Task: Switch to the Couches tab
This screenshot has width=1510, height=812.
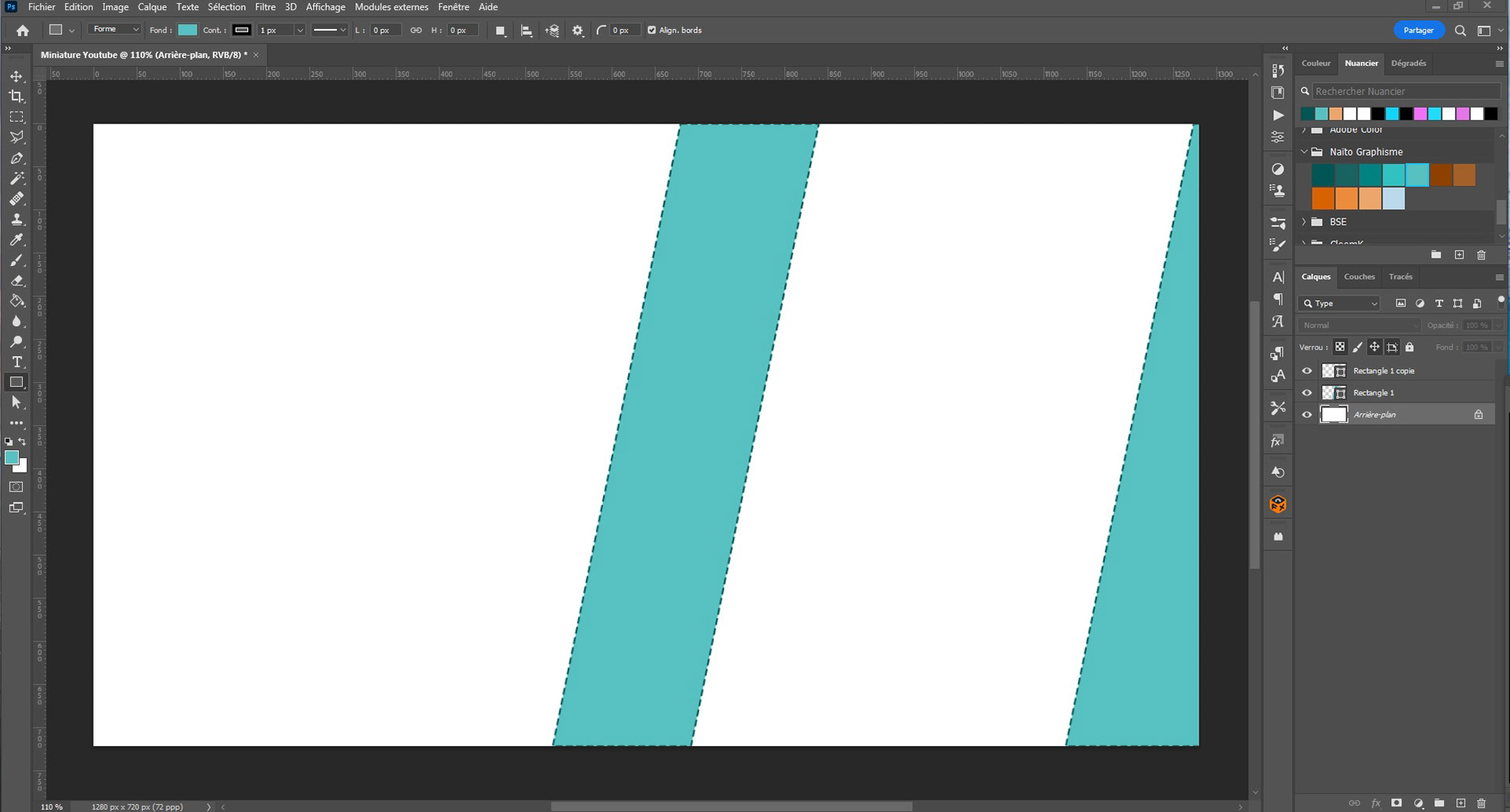Action: tap(1359, 277)
